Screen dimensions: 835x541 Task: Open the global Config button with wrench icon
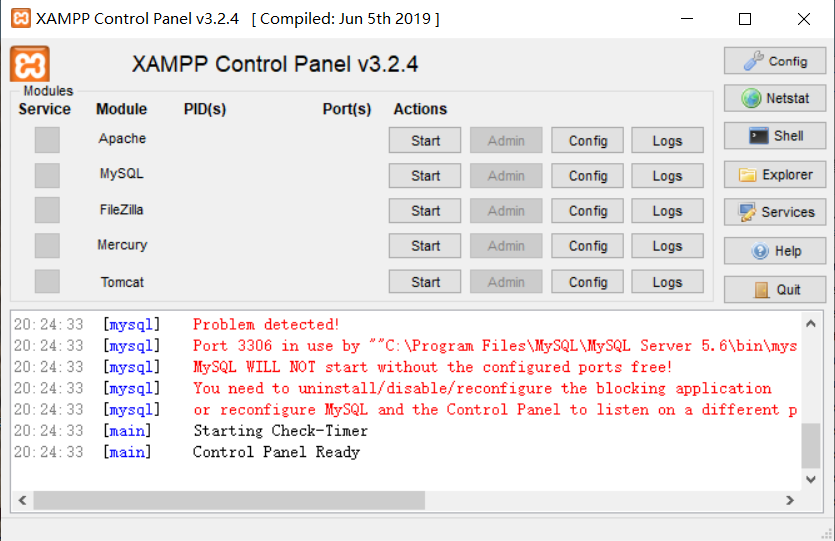tap(775, 61)
